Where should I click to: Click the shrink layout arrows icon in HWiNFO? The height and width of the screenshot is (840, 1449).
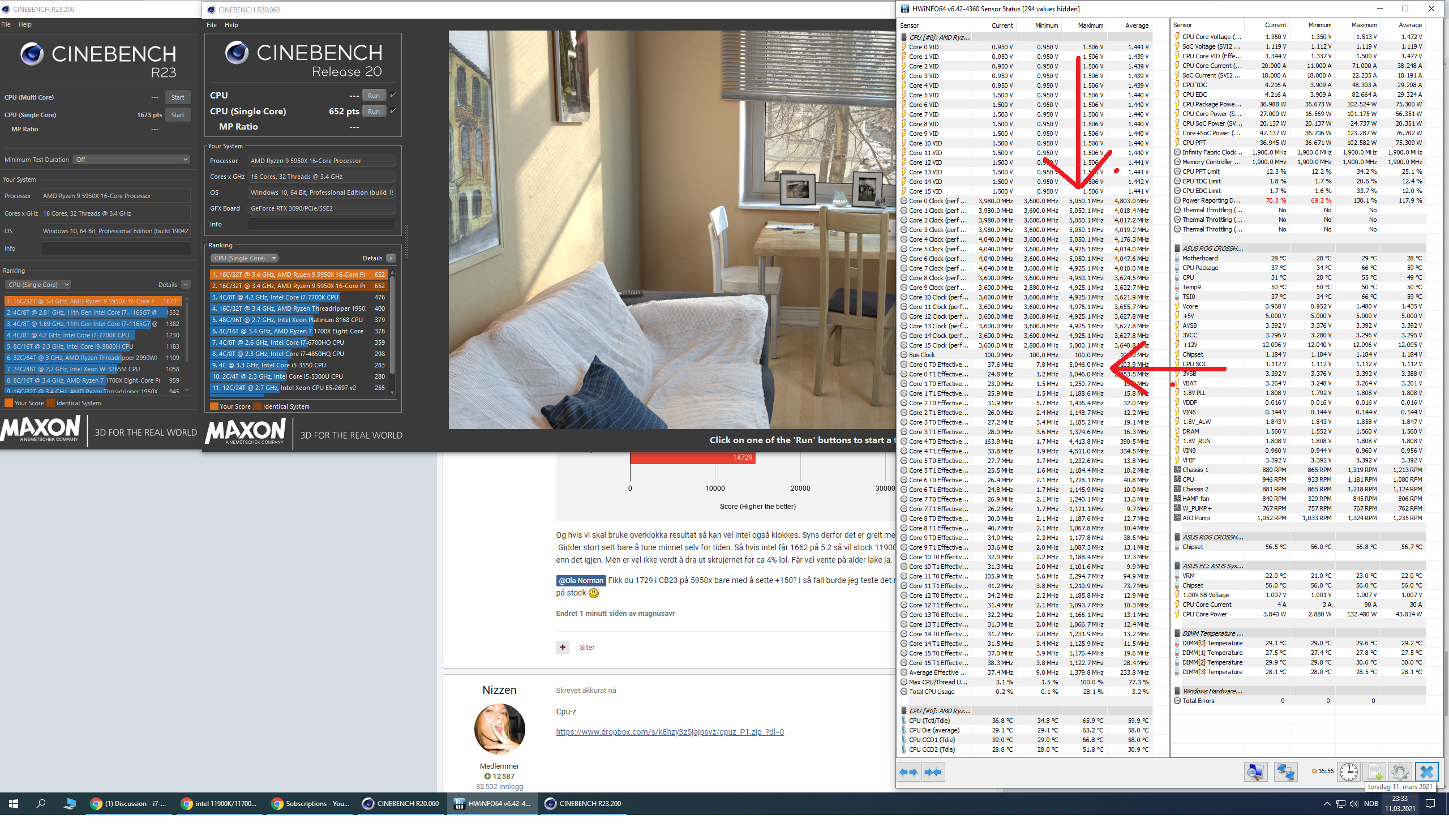(x=933, y=772)
